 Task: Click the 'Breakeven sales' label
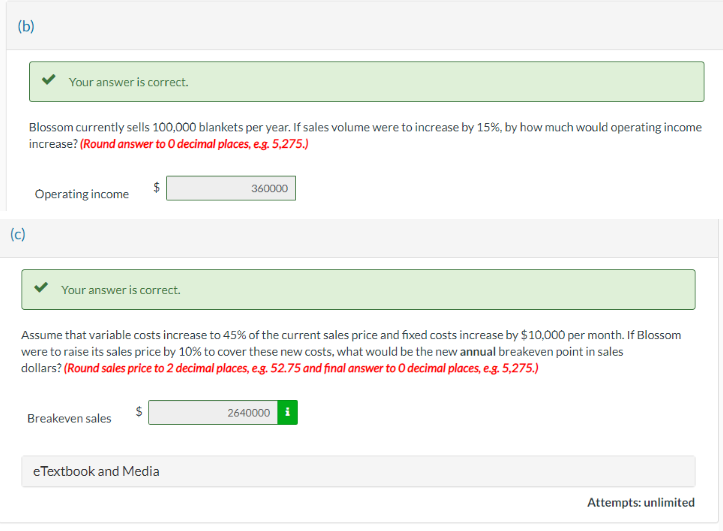tap(69, 418)
